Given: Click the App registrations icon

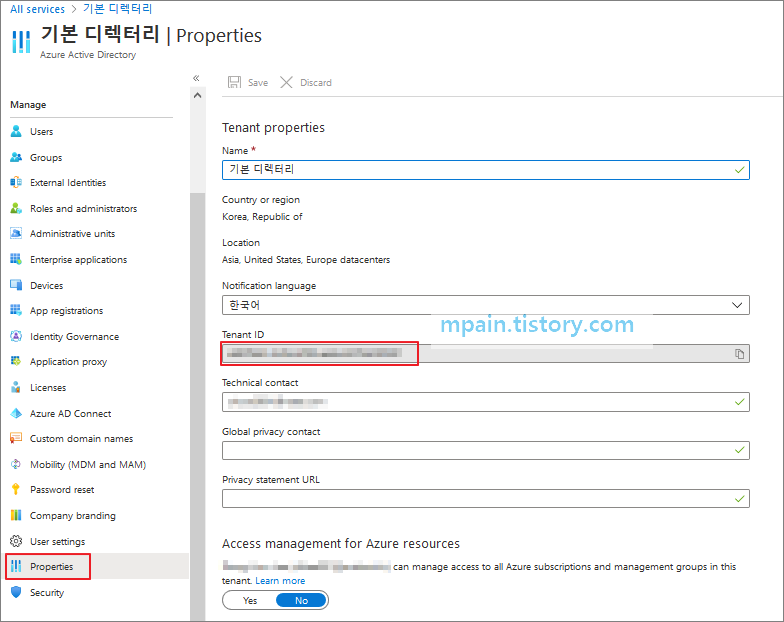Looking at the screenshot, I should click(16, 310).
